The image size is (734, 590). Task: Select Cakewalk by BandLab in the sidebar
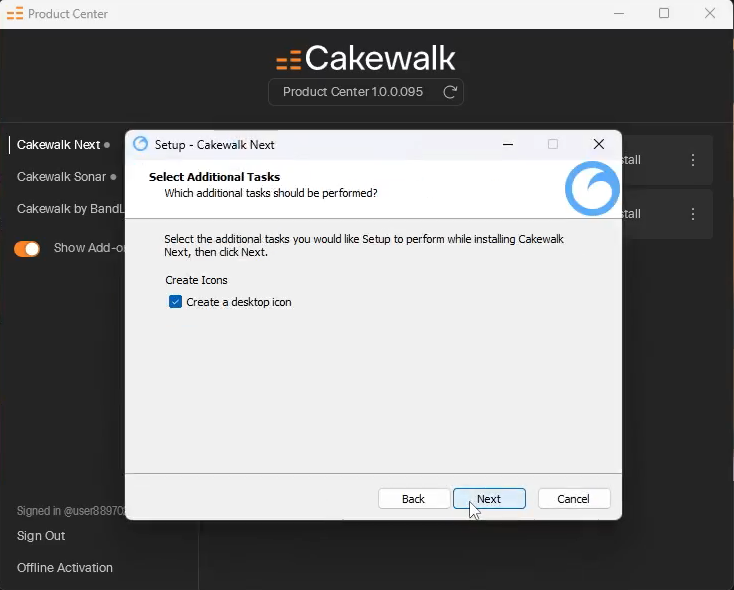(x=71, y=208)
